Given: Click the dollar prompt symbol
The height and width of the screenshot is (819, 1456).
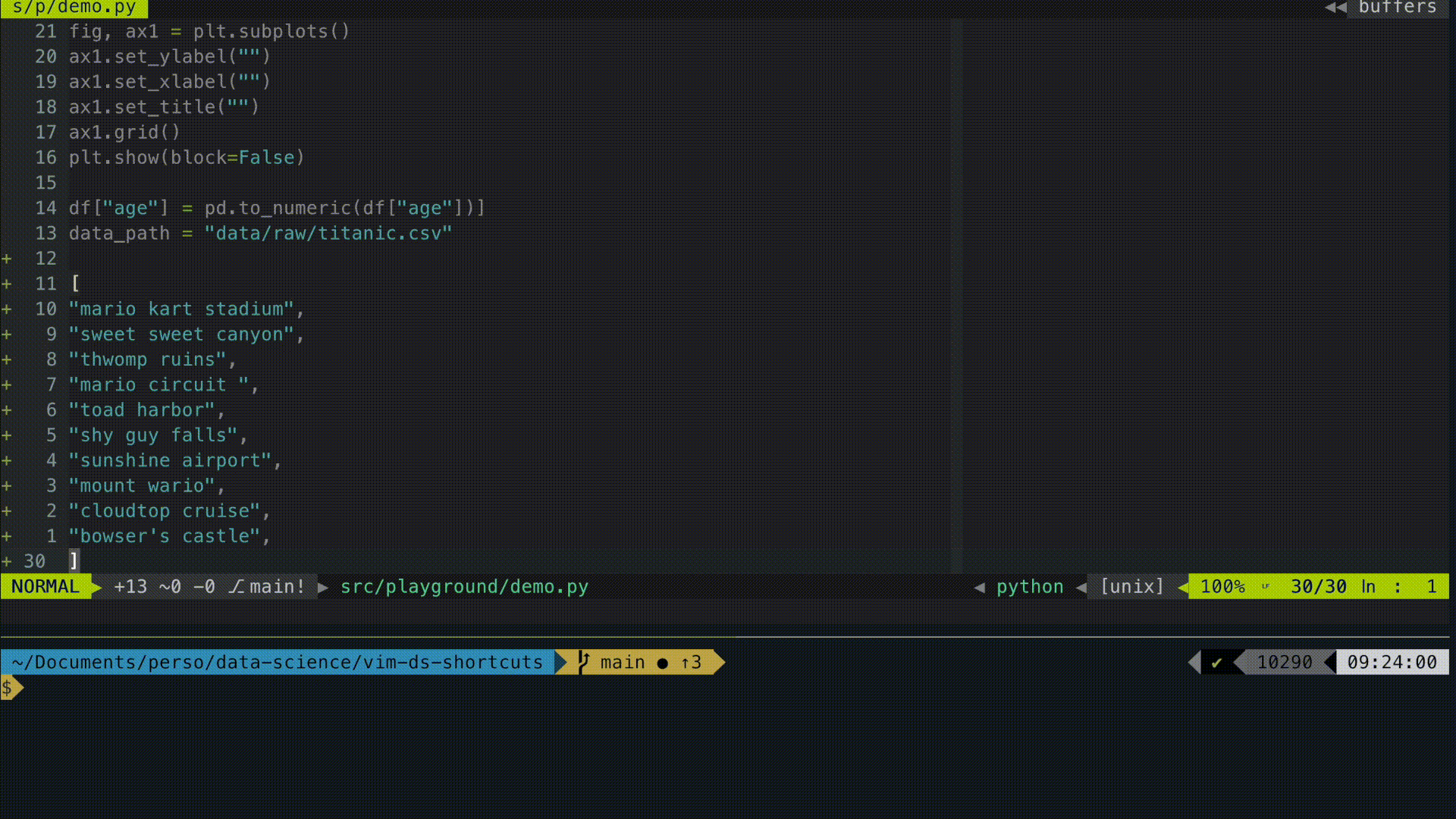Looking at the screenshot, I should 8,688.
